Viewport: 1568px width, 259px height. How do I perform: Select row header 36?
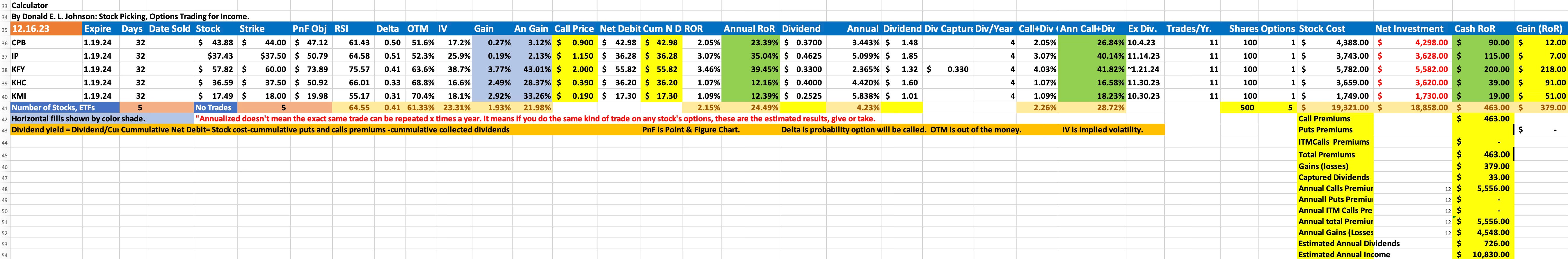(x=5, y=43)
